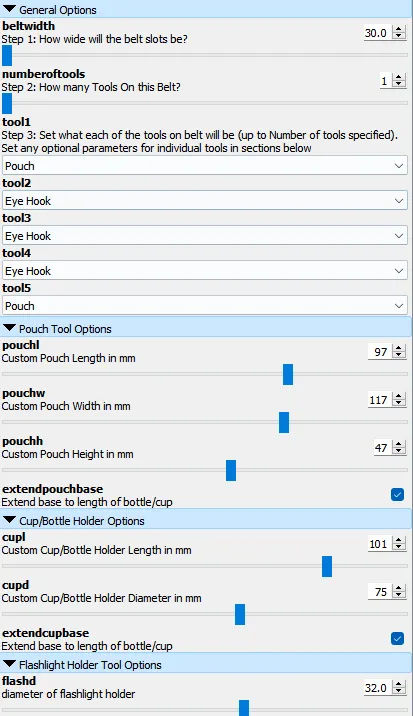Increase numberoftools with the up arrow
The image size is (413, 716).
pyautogui.click(x=399, y=78)
